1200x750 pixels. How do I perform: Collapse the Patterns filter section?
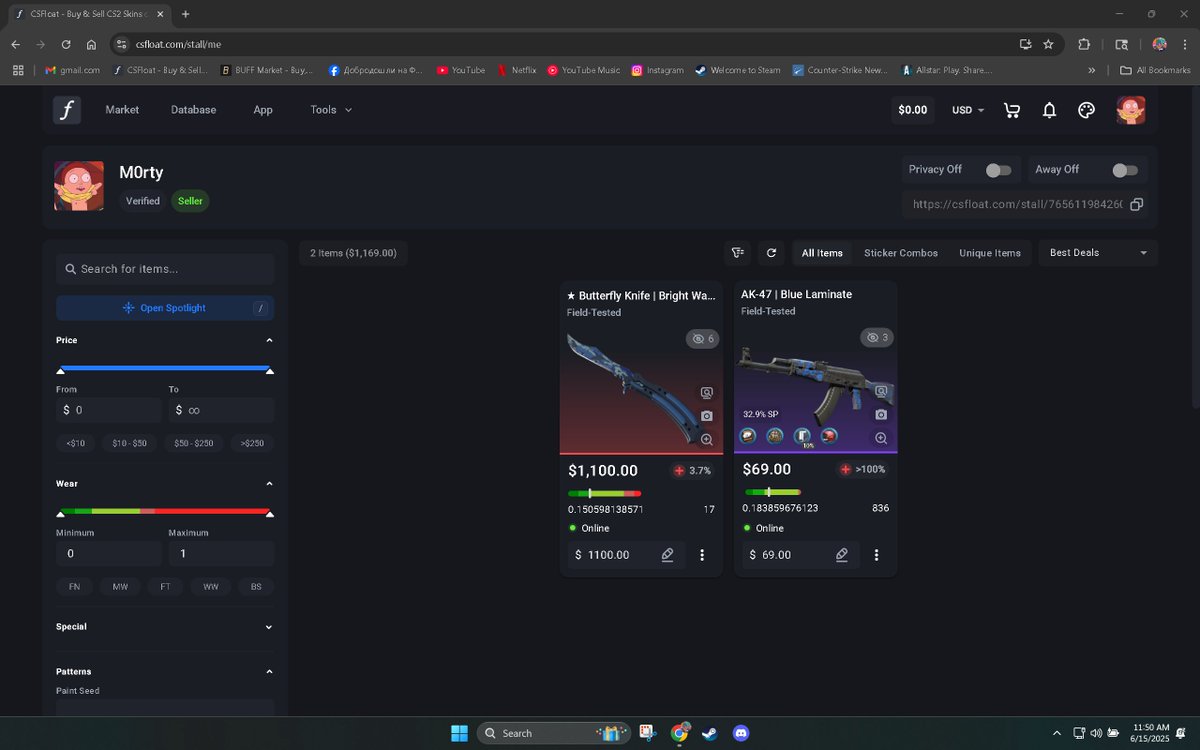coord(269,672)
